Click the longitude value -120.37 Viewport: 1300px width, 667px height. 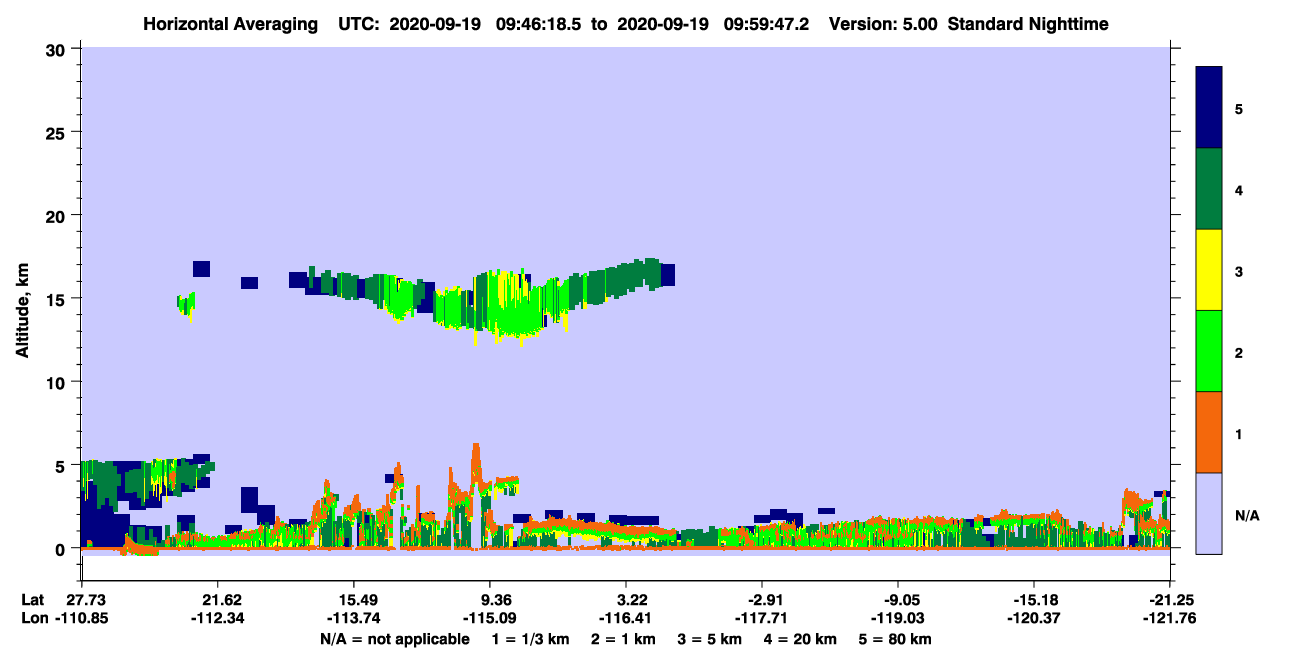(1032, 618)
